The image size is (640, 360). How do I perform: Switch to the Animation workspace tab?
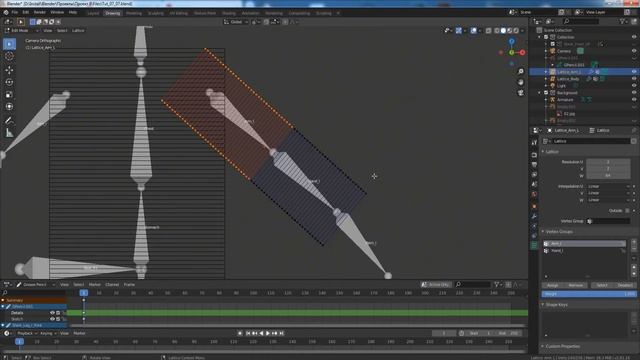click(x=250, y=13)
